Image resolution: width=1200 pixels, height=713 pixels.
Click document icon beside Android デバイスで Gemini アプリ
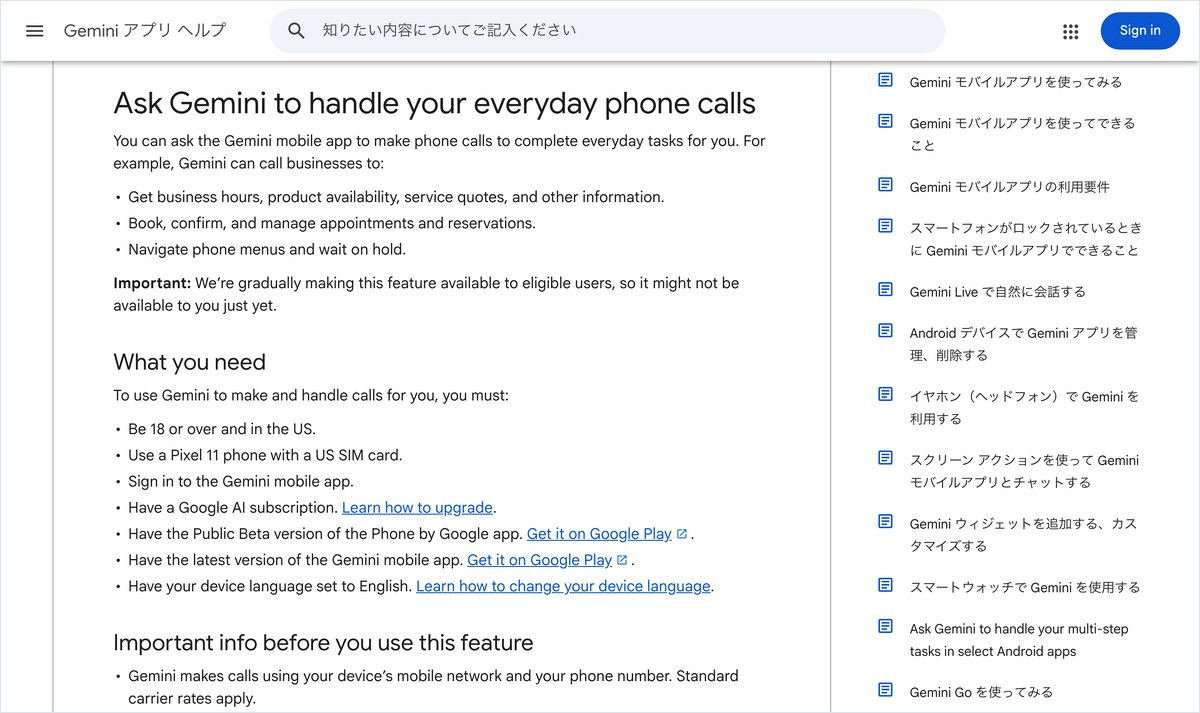(x=885, y=331)
